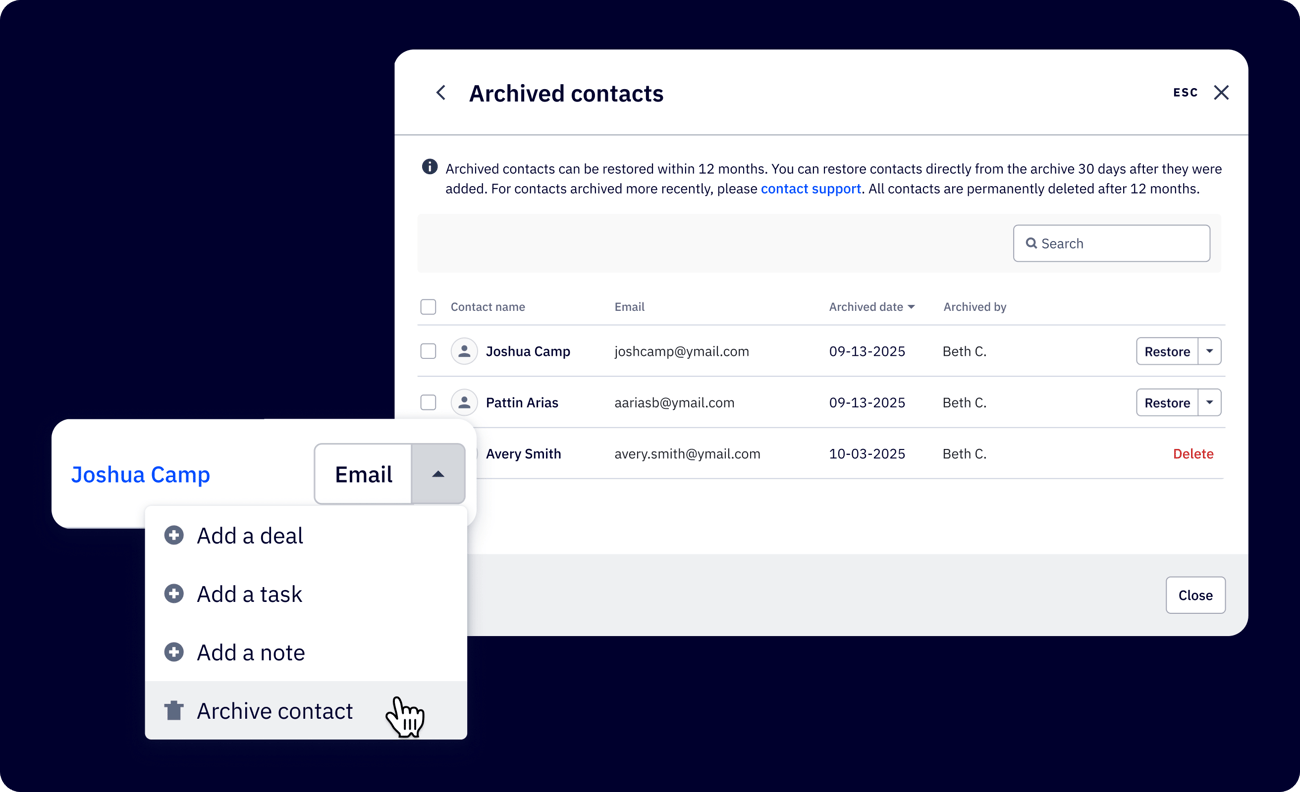Delete the Avery Smith contact

tap(1193, 453)
